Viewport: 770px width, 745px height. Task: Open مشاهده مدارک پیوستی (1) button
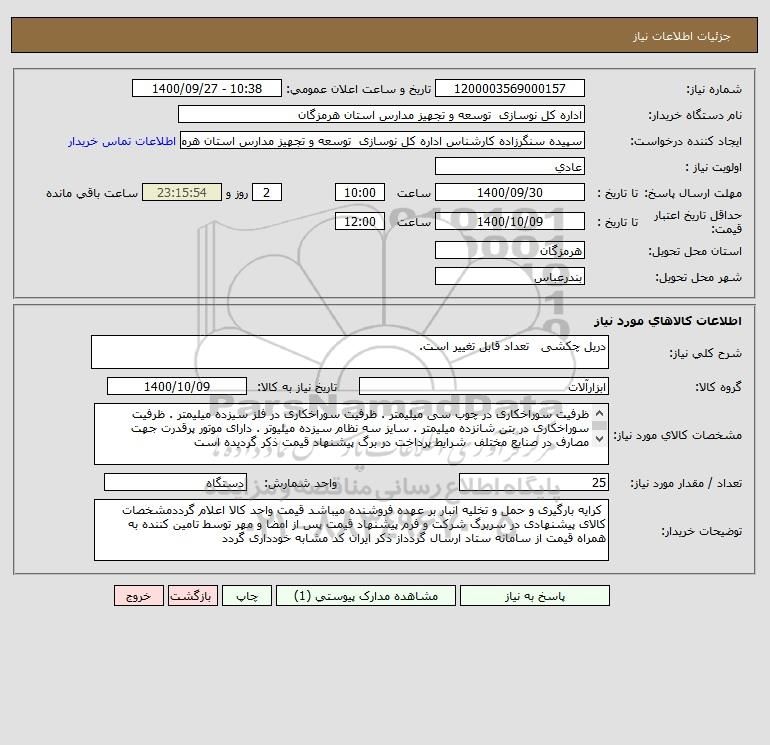366,596
